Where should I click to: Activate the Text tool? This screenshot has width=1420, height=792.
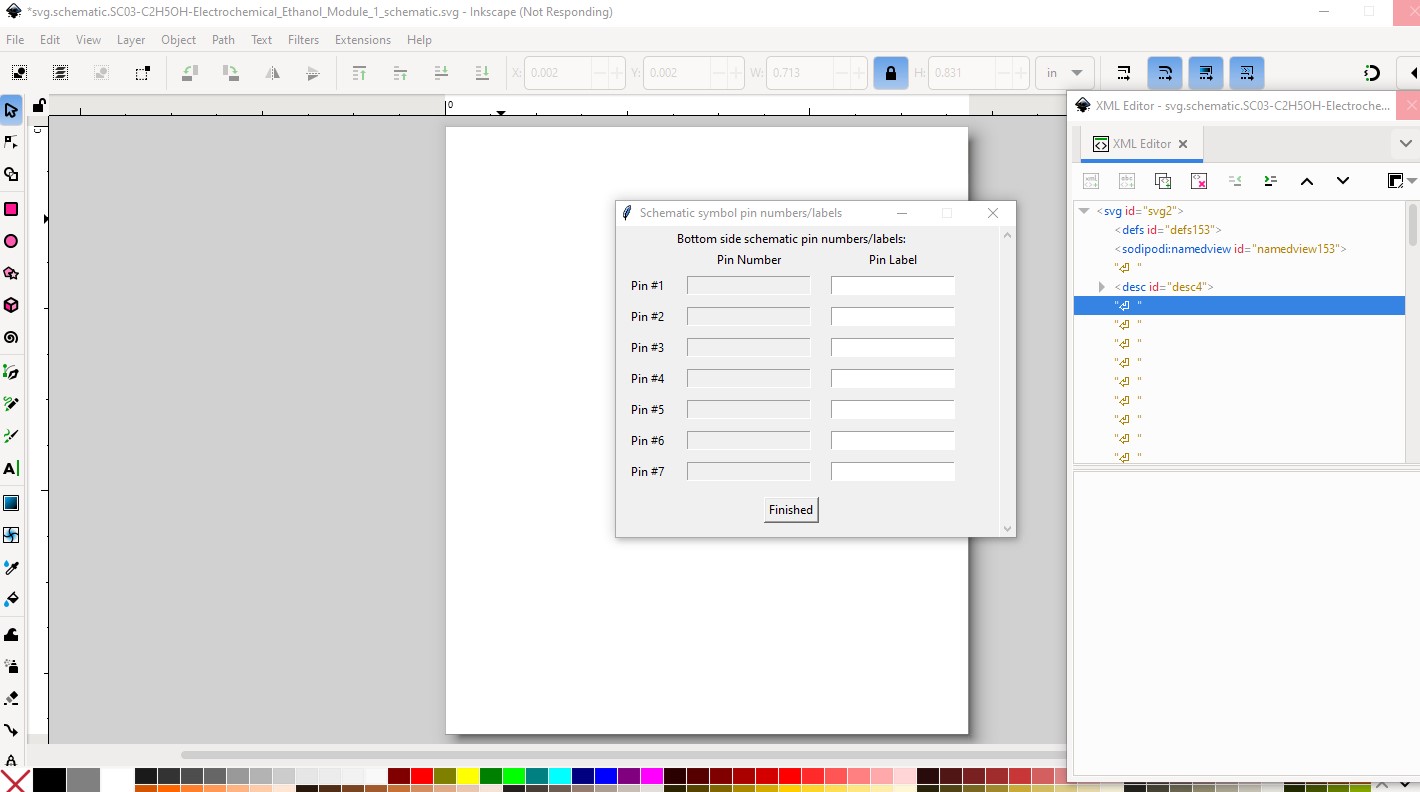[x=11, y=468]
